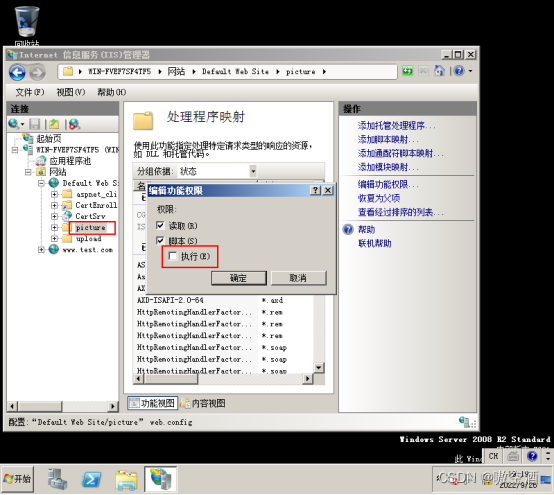This screenshot has width=554, height=495.
Task: Open the 文件(F) menu
Action: click(30, 92)
